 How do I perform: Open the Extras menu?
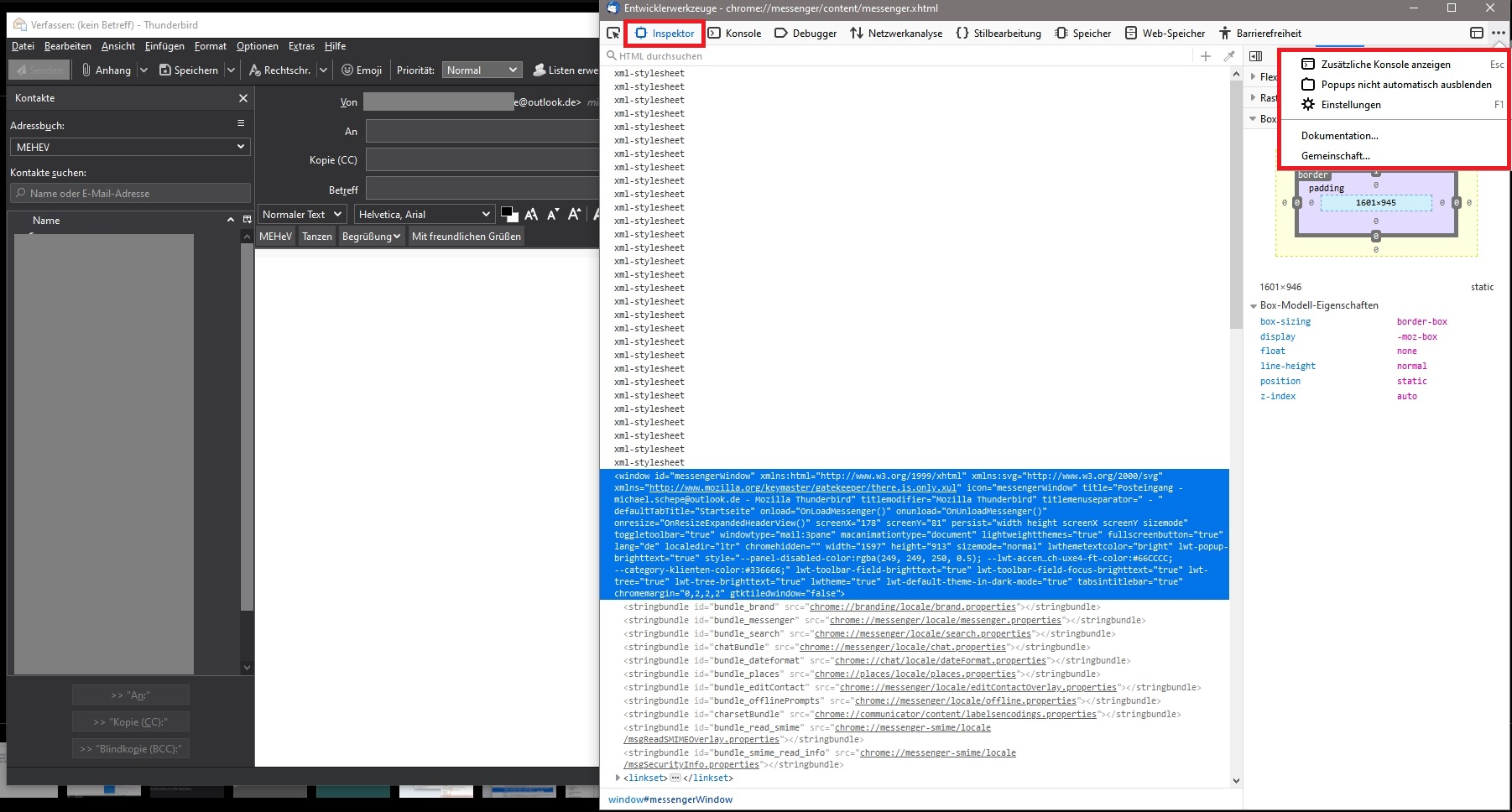(301, 46)
